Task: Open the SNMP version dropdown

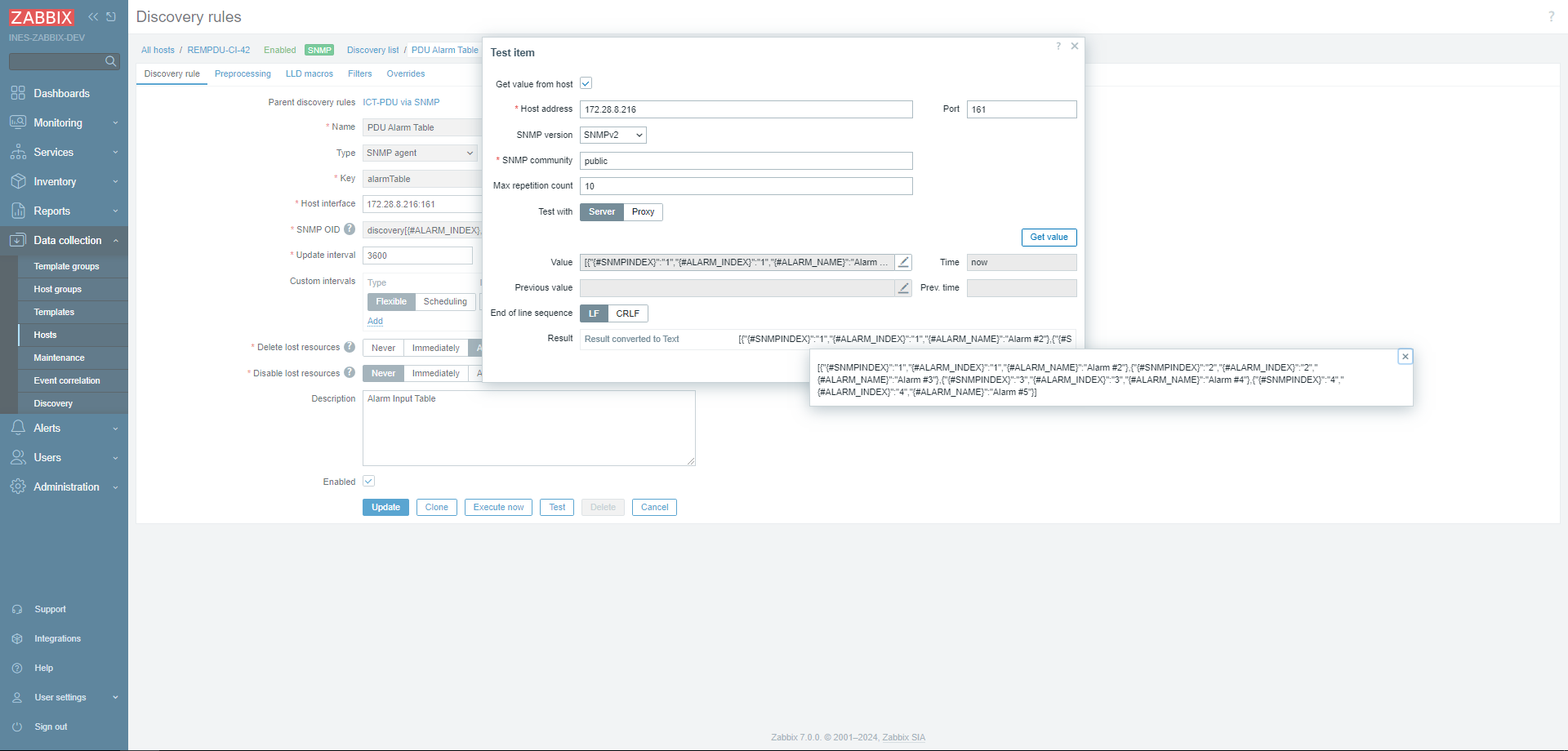Action: pyautogui.click(x=613, y=135)
